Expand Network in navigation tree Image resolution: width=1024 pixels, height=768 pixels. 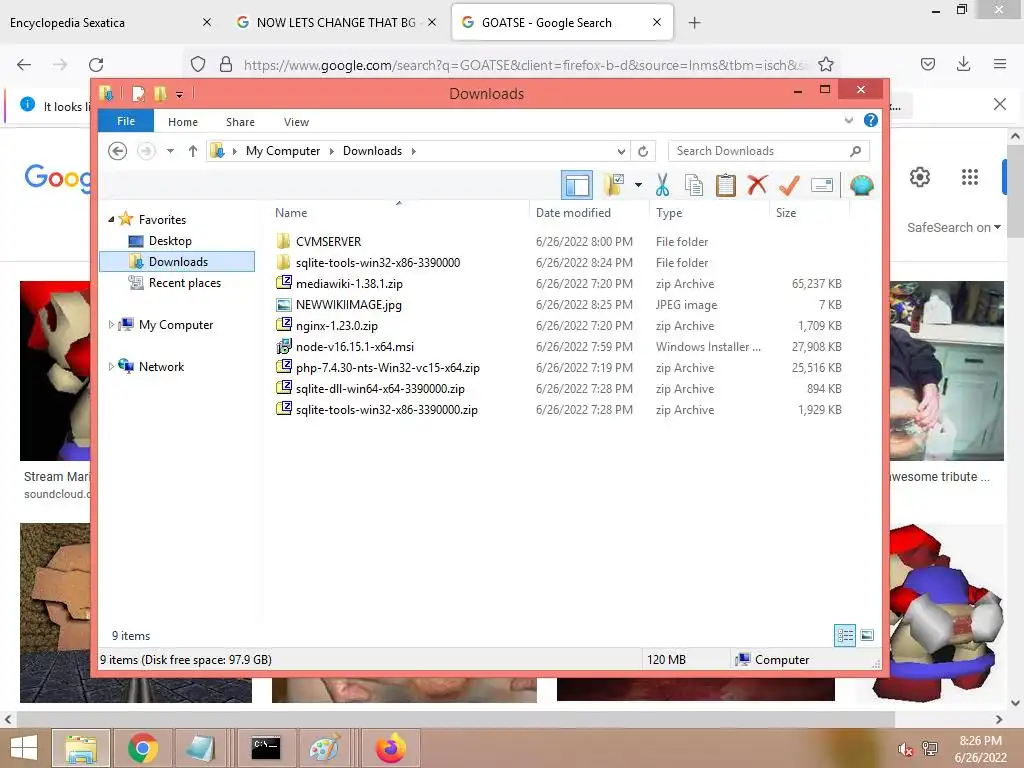[x=111, y=367]
